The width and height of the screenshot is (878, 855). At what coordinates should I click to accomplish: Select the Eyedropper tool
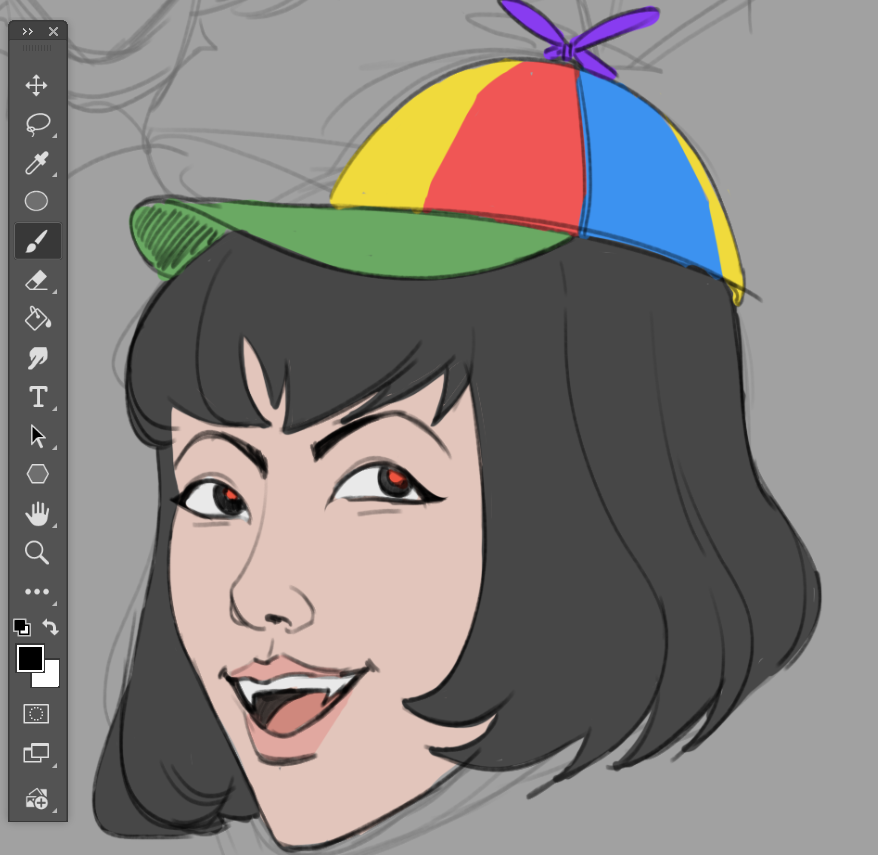pyautogui.click(x=37, y=163)
